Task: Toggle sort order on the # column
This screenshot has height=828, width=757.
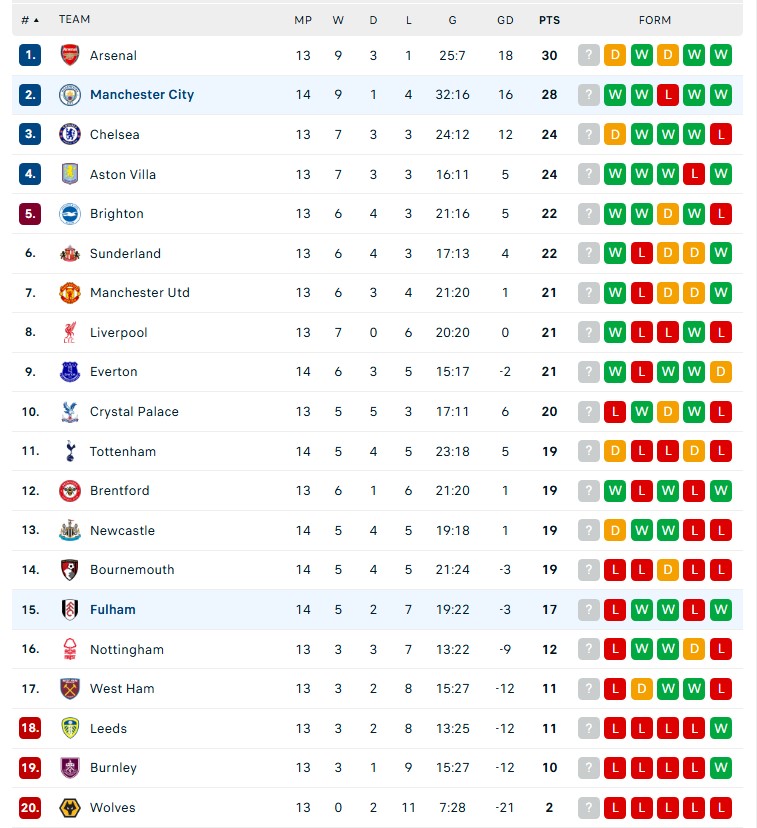Action: click(x=31, y=19)
